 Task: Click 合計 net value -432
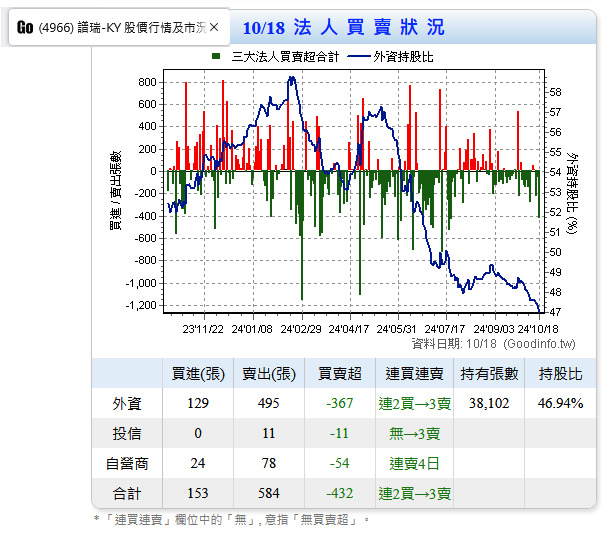pyautogui.click(x=339, y=493)
